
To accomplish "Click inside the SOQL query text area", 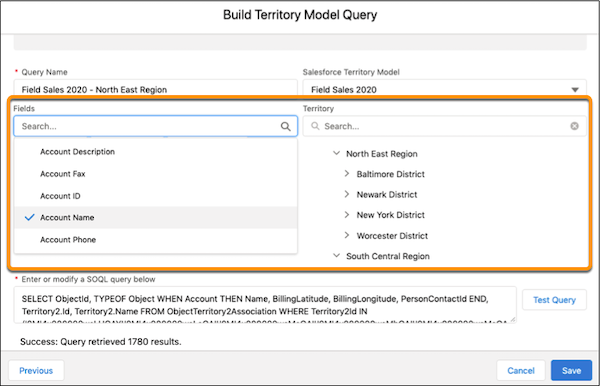I will (265, 305).
